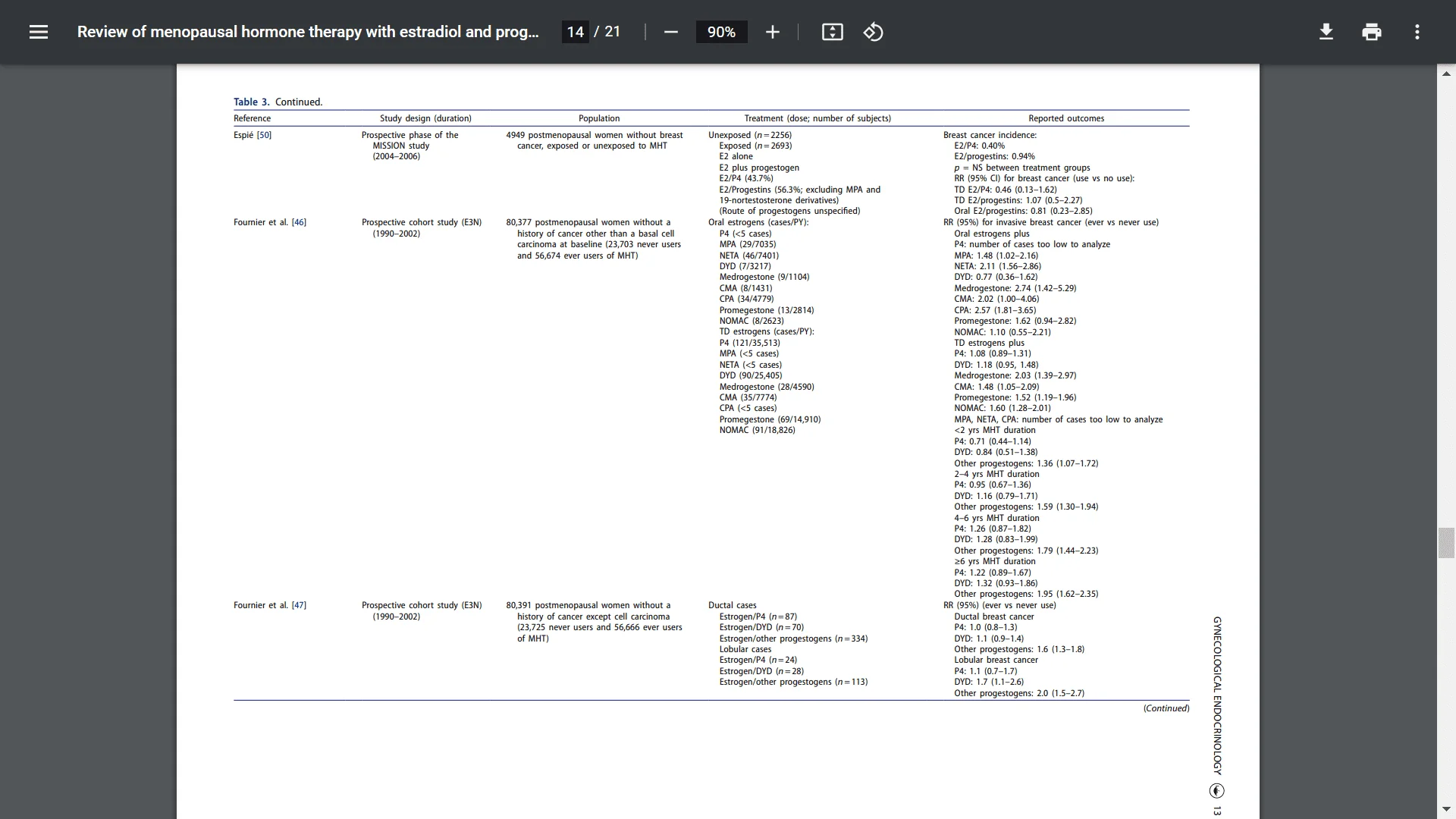Click the scroll up arrow

pyautogui.click(x=1446, y=74)
